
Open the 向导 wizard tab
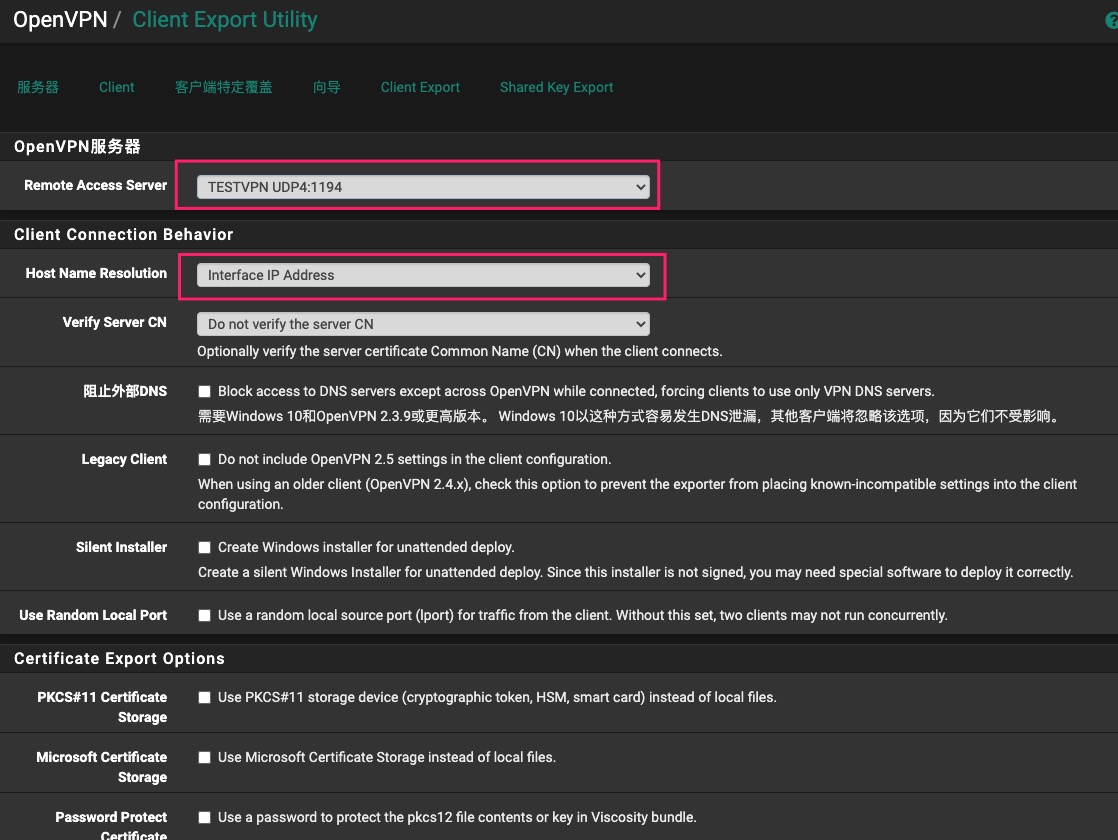tap(326, 88)
